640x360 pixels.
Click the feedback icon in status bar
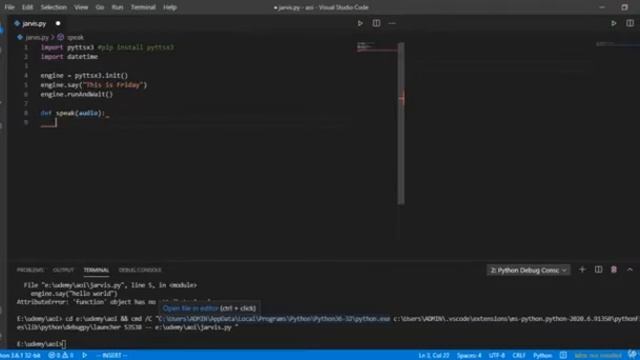coord(563,356)
